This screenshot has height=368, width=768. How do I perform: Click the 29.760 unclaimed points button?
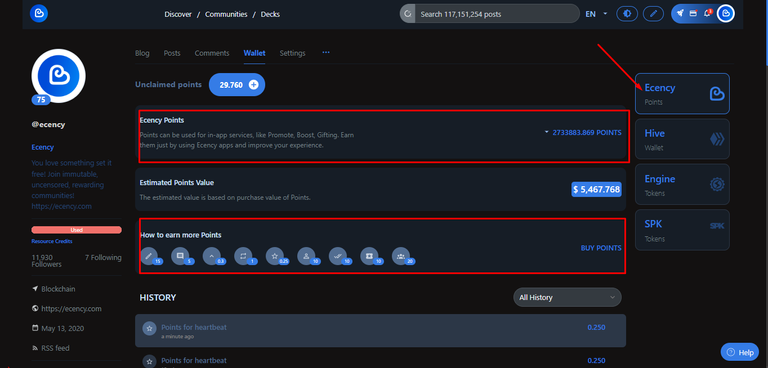(x=237, y=85)
